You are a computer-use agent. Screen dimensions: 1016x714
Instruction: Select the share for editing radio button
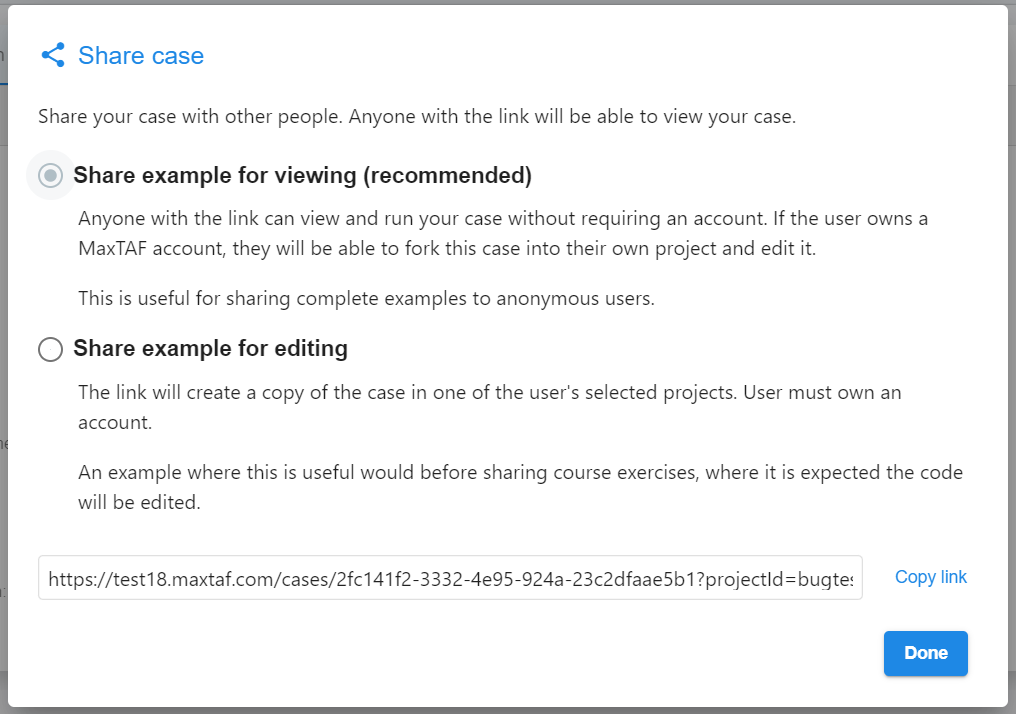(x=51, y=349)
